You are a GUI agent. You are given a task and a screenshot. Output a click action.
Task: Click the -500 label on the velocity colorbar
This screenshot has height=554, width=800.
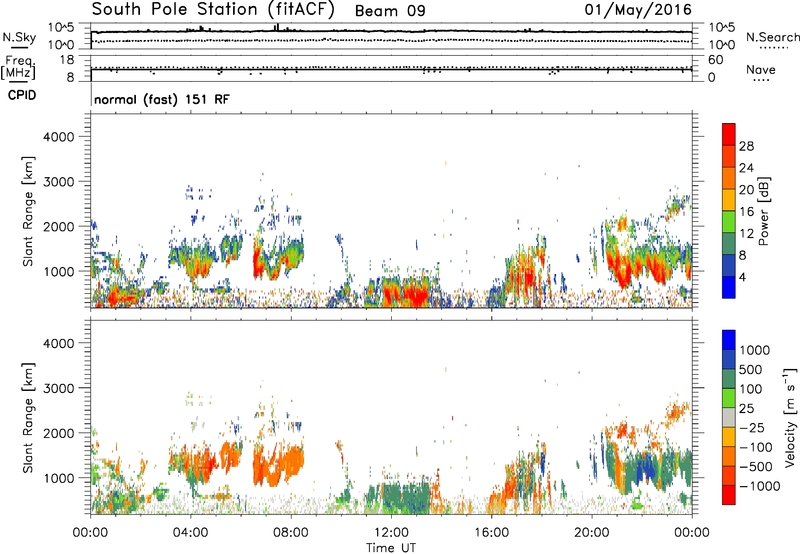756,467
